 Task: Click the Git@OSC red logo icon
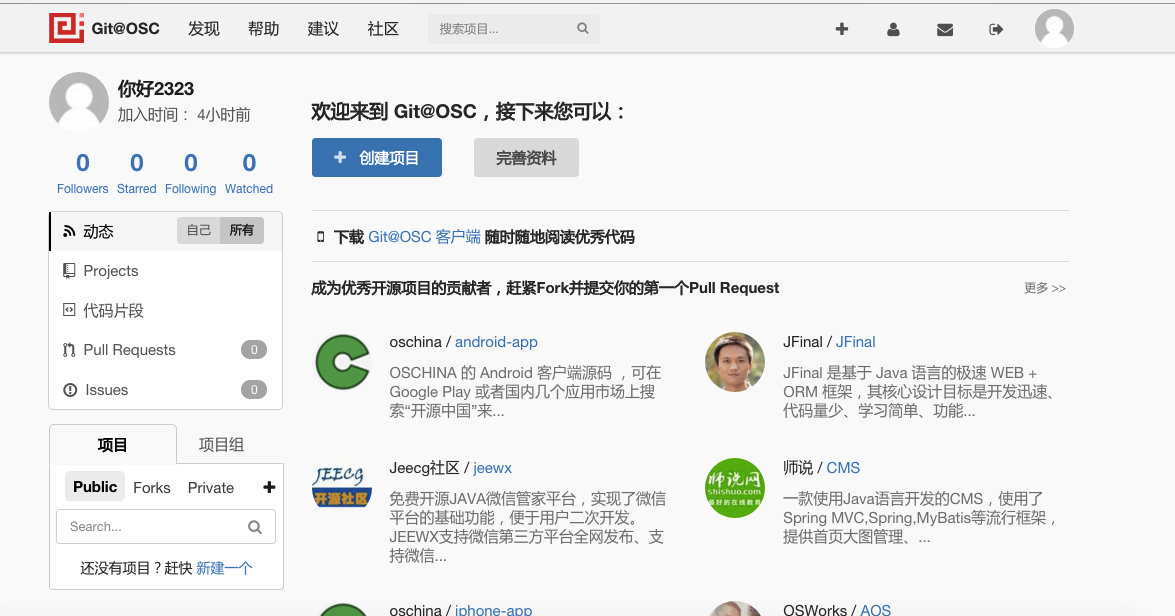coord(67,28)
